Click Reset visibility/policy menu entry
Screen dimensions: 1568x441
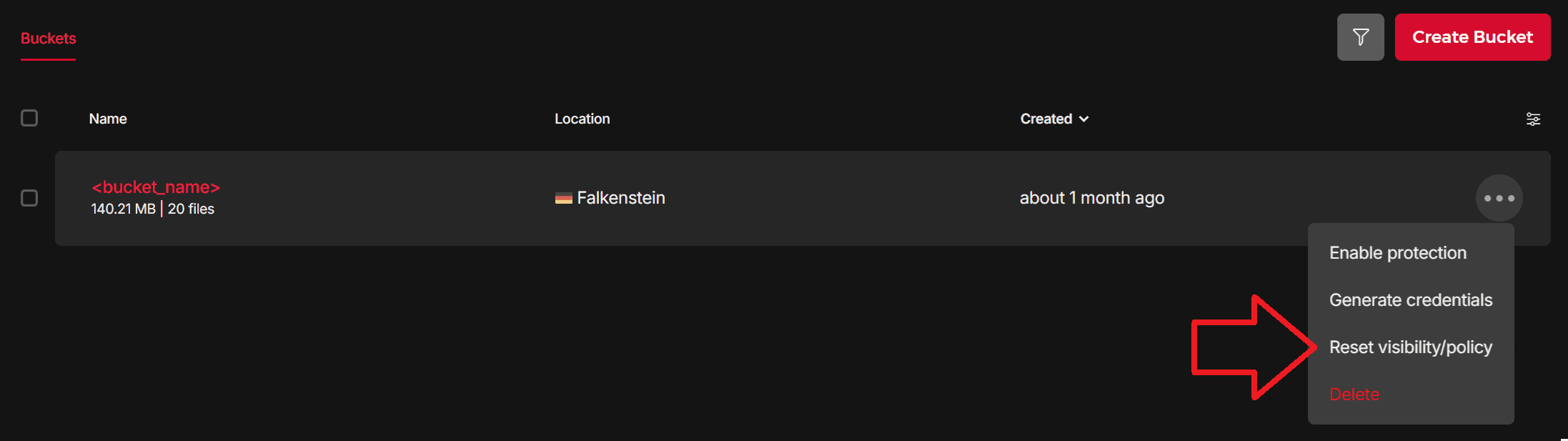point(1410,347)
